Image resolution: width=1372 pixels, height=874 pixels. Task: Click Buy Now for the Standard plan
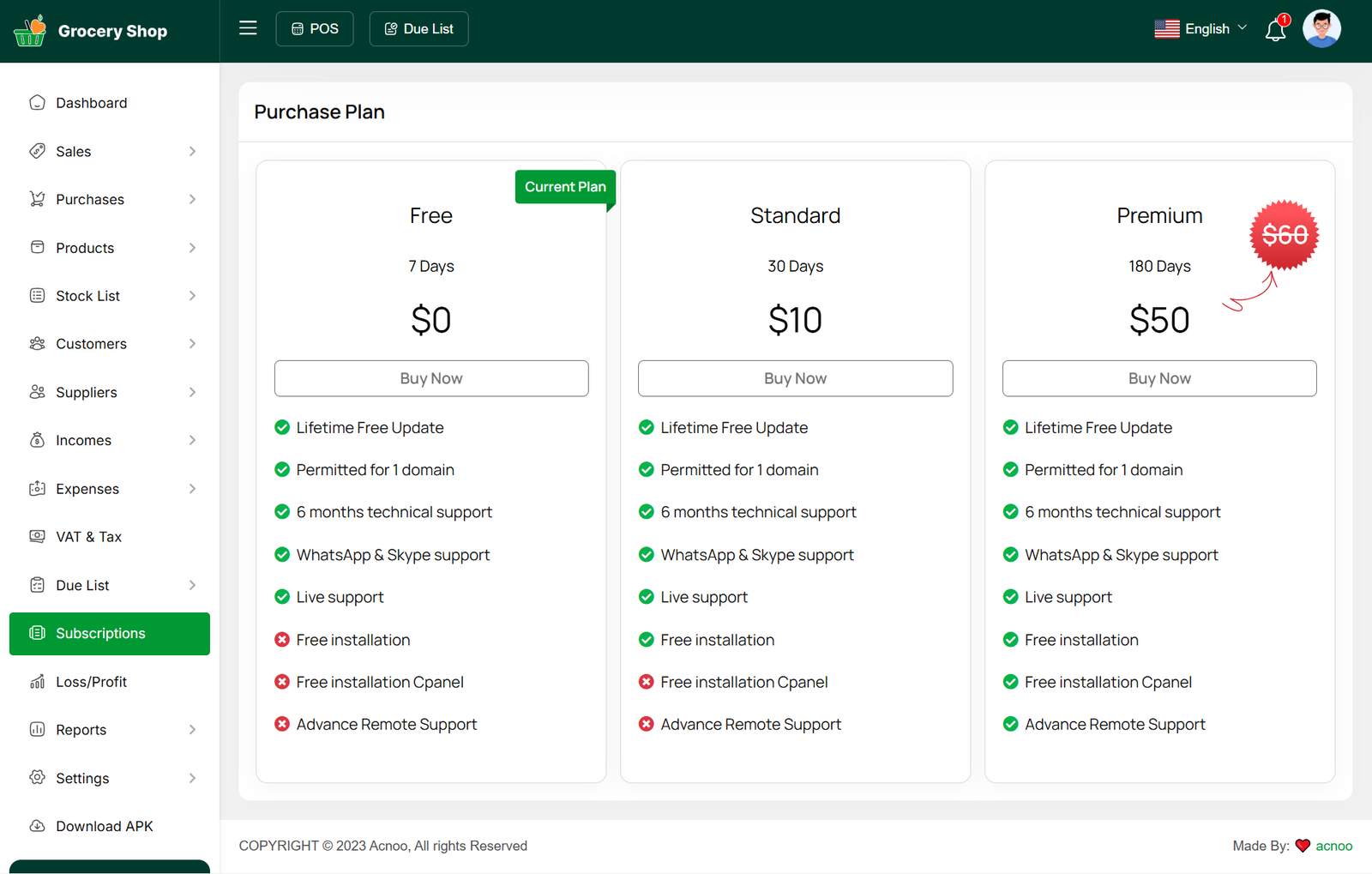tap(795, 378)
